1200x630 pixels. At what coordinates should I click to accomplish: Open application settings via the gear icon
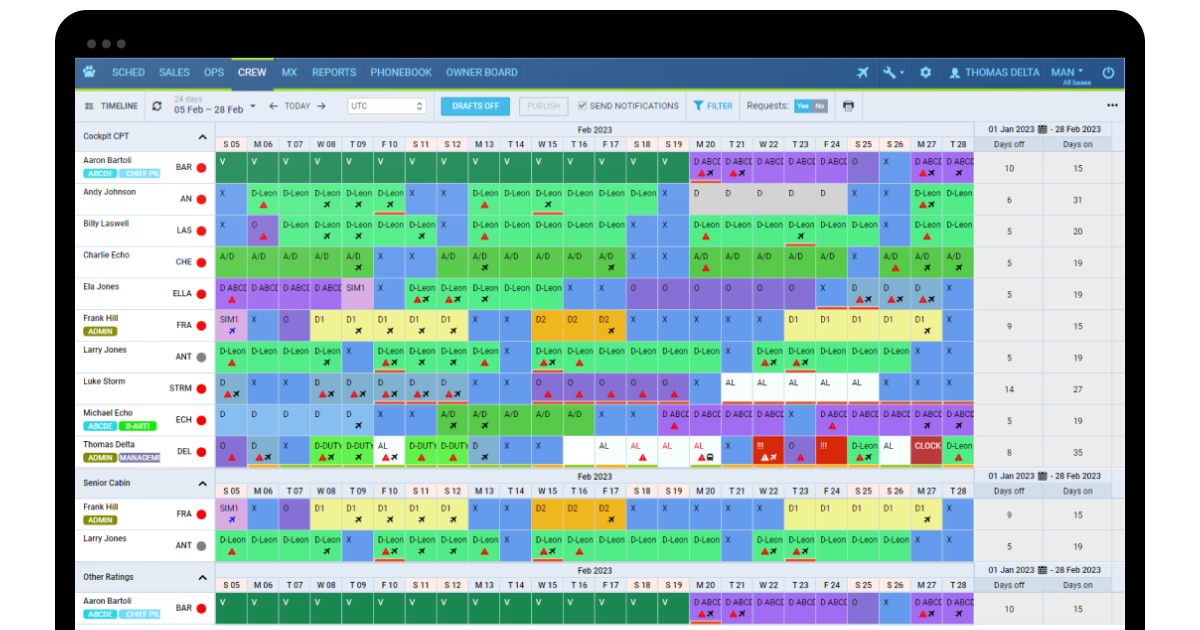(x=925, y=72)
